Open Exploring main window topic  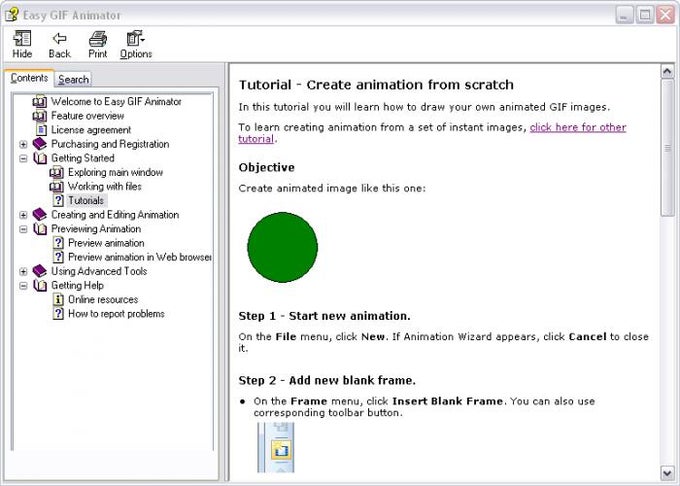(x=115, y=173)
